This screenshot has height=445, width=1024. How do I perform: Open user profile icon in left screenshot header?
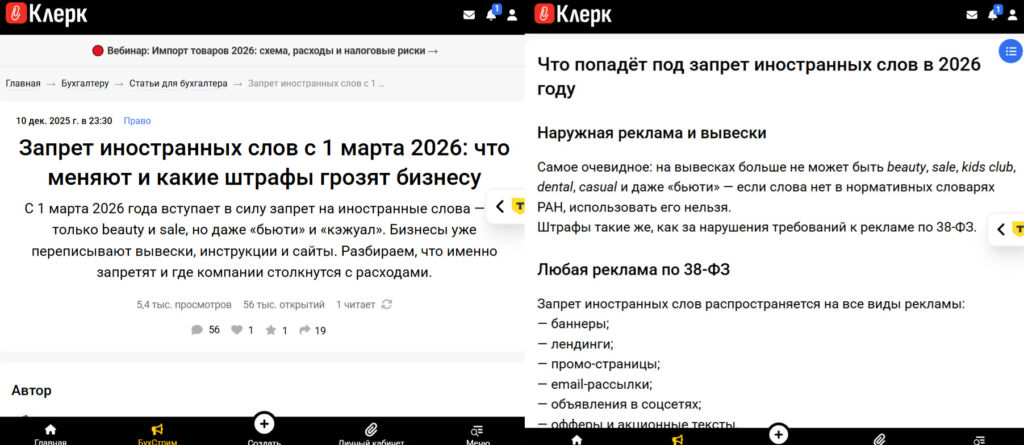pos(513,15)
